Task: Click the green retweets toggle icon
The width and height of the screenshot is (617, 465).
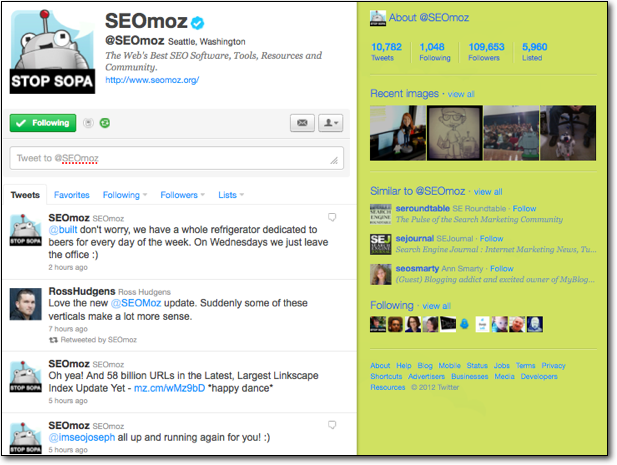Action: [x=105, y=123]
